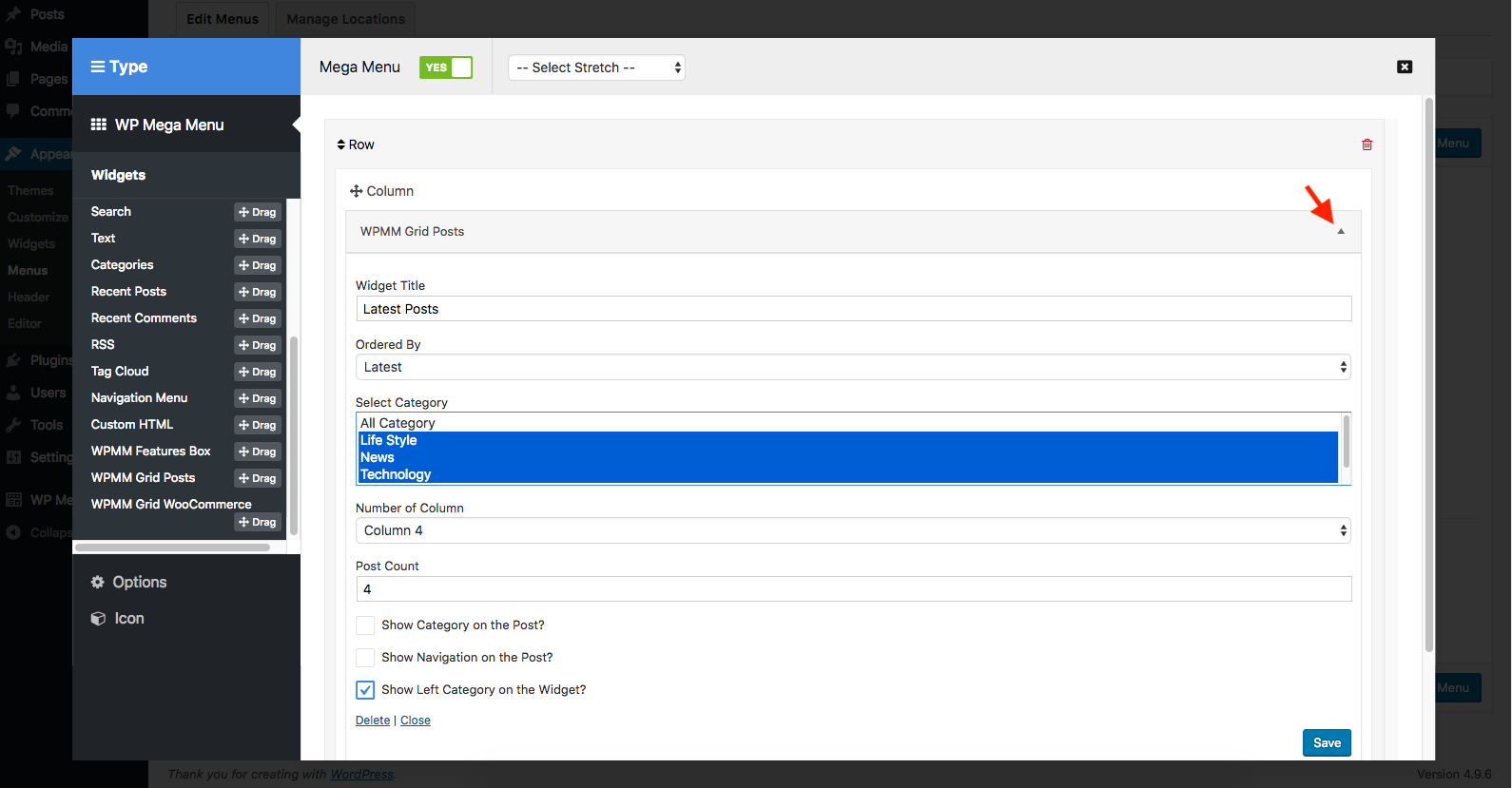Open the WP Mega Menu grid tab
Image resolution: width=1512 pixels, height=788 pixels.
pos(186,125)
